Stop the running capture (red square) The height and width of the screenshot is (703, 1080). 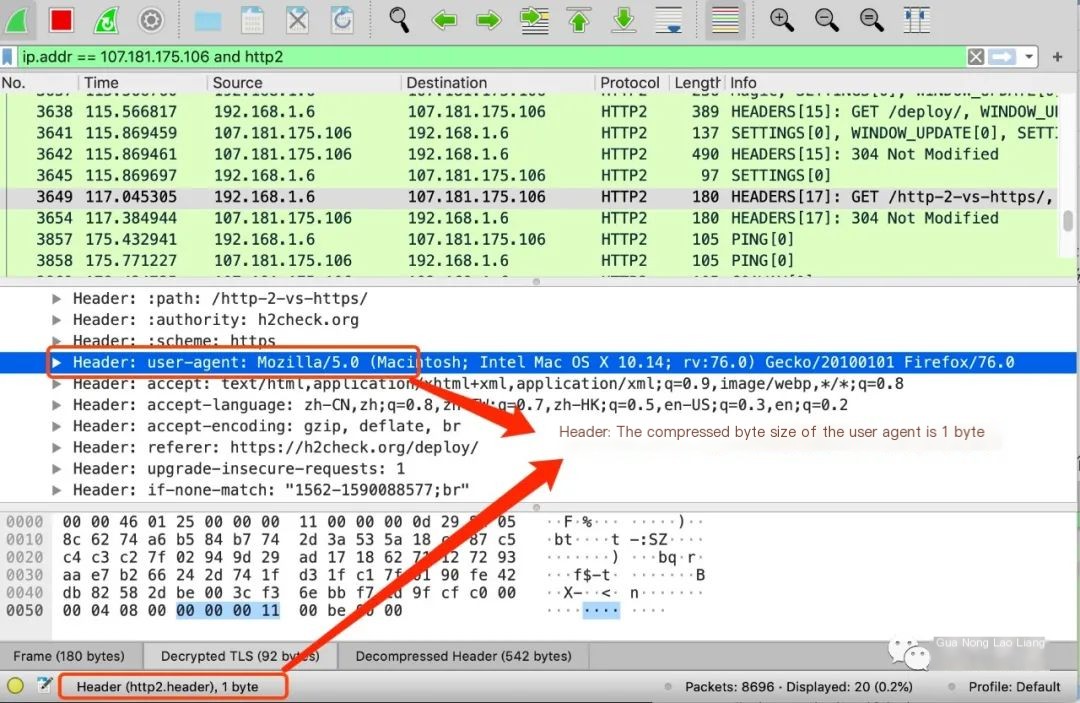click(x=61, y=19)
